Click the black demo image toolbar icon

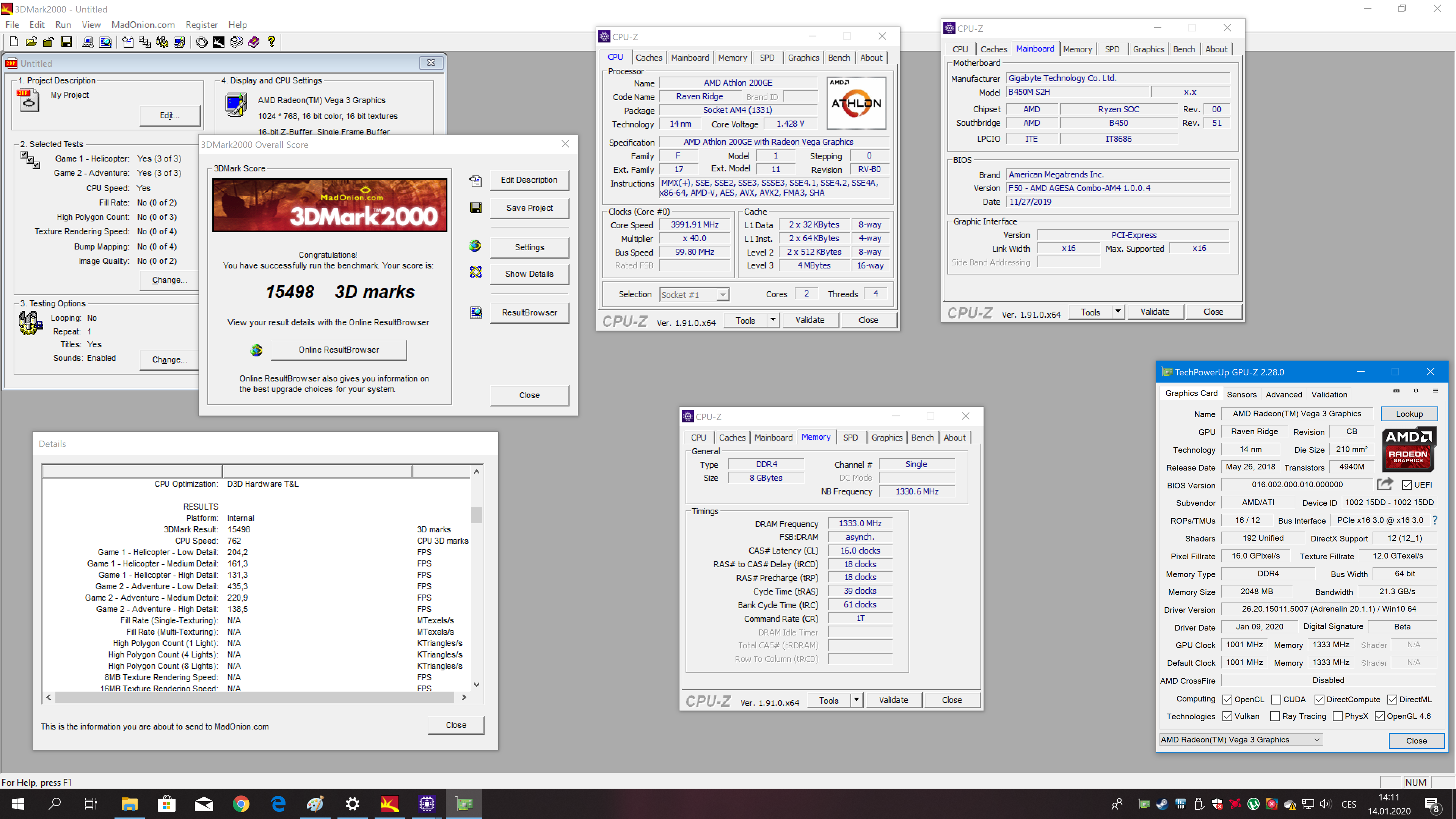[x=219, y=42]
